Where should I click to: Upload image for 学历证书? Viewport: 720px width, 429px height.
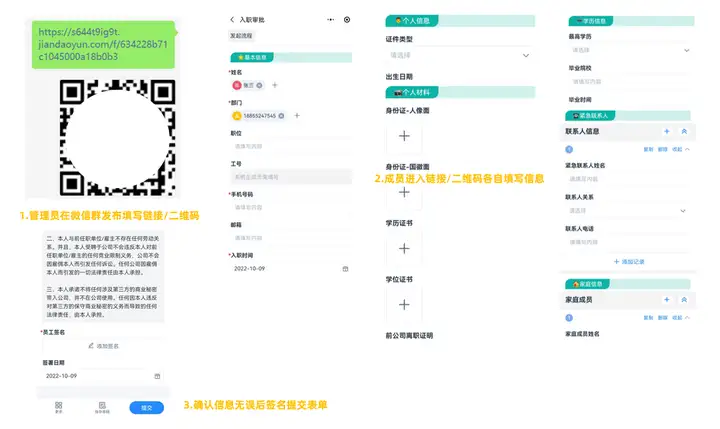pos(404,248)
